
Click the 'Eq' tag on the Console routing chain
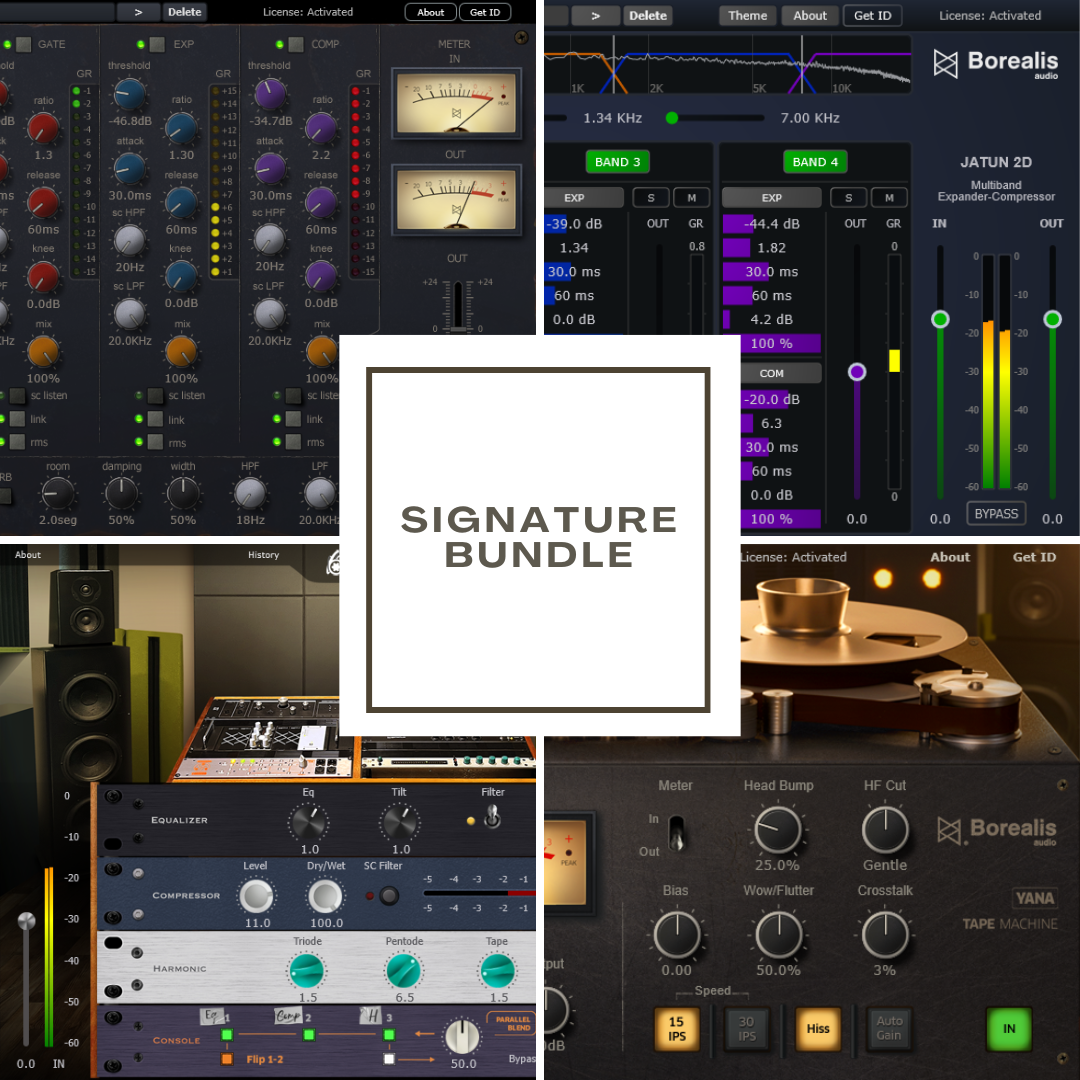(212, 1014)
